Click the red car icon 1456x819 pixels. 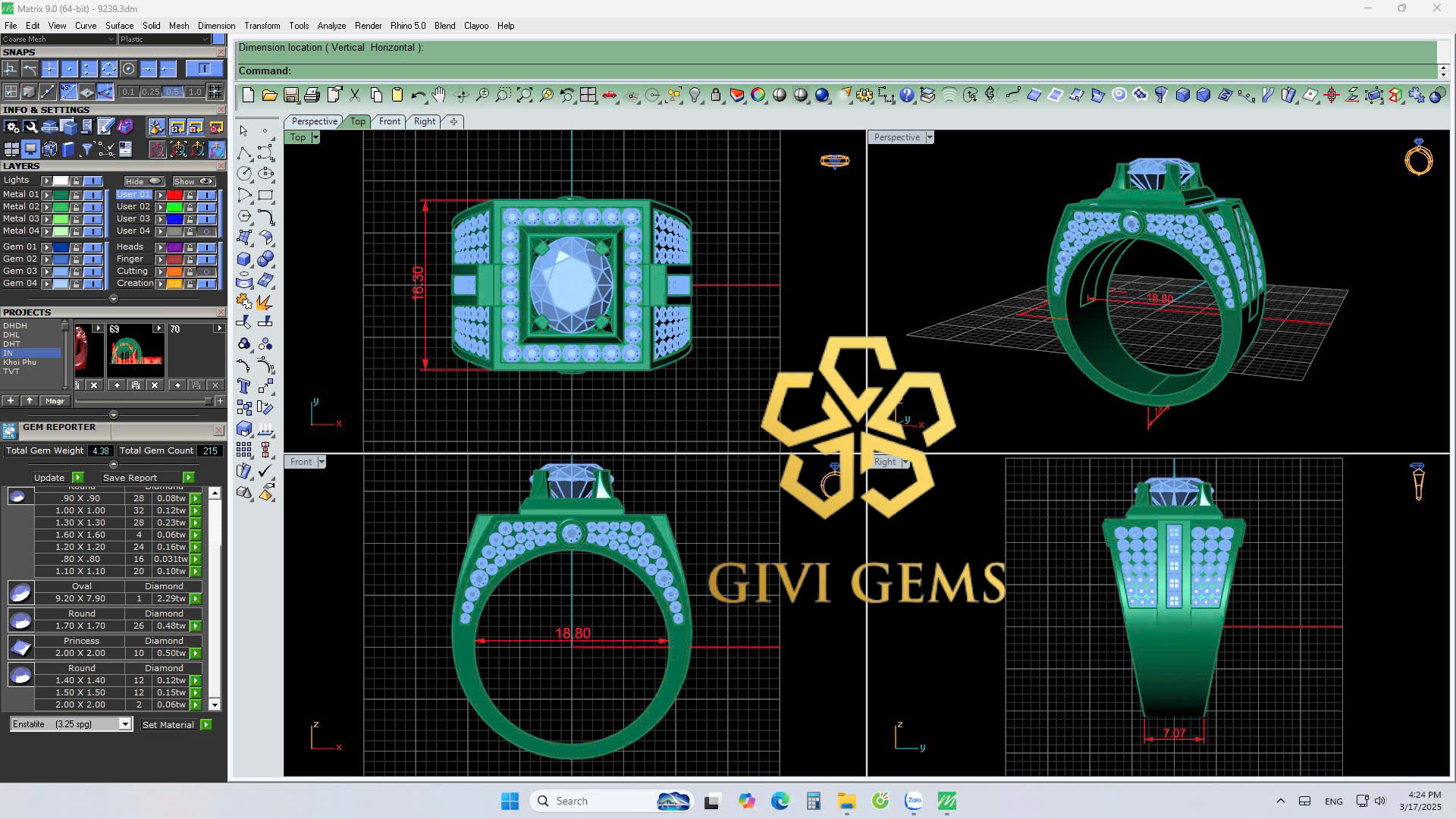(x=609, y=95)
